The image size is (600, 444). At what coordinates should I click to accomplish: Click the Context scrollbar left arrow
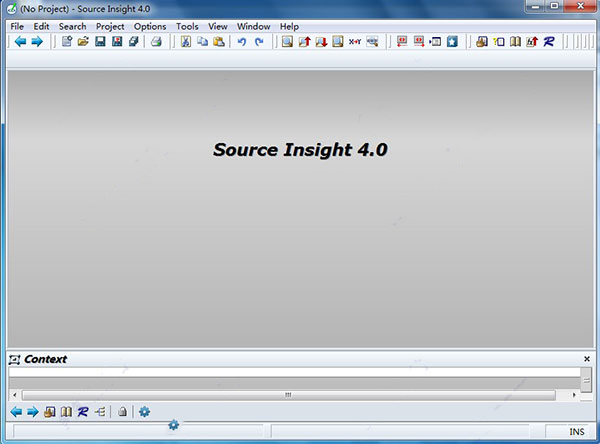click(15, 395)
